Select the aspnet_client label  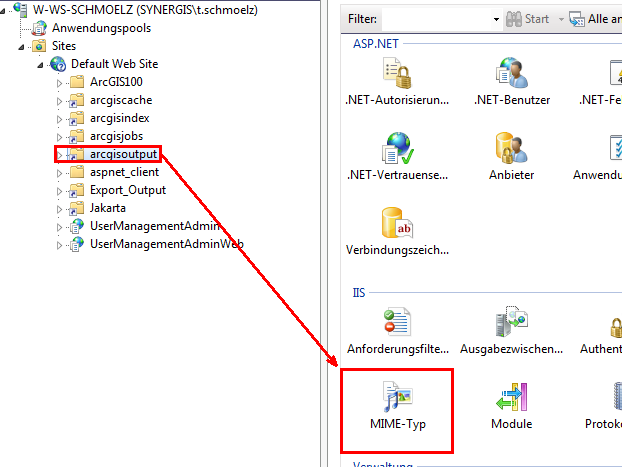pyautogui.click(x=125, y=172)
